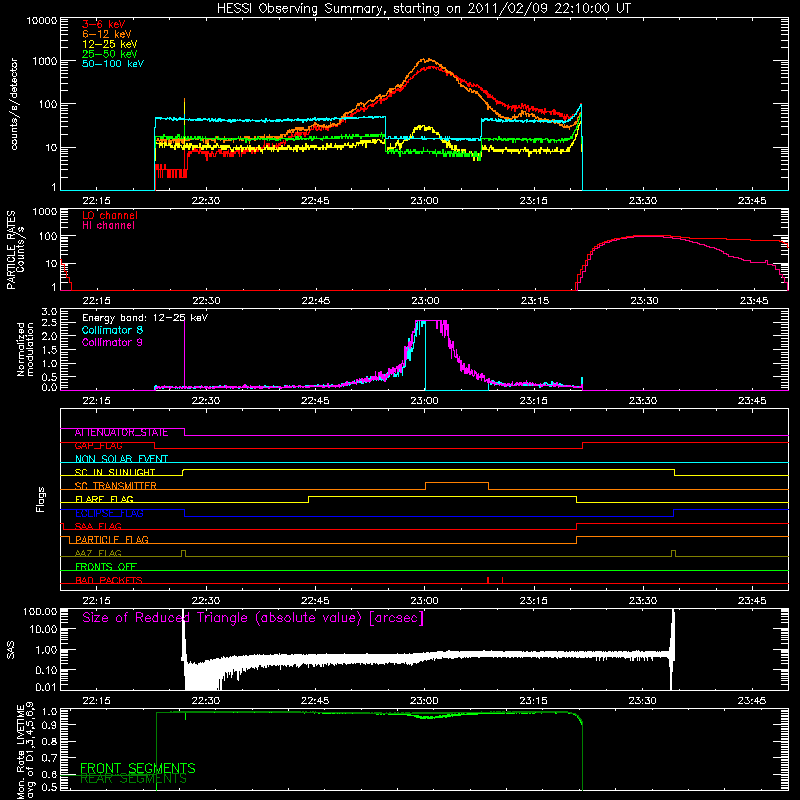The width and height of the screenshot is (800, 800).
Task: Click the BAD_PACKETS flag label
Action: [x=109, y=581]
